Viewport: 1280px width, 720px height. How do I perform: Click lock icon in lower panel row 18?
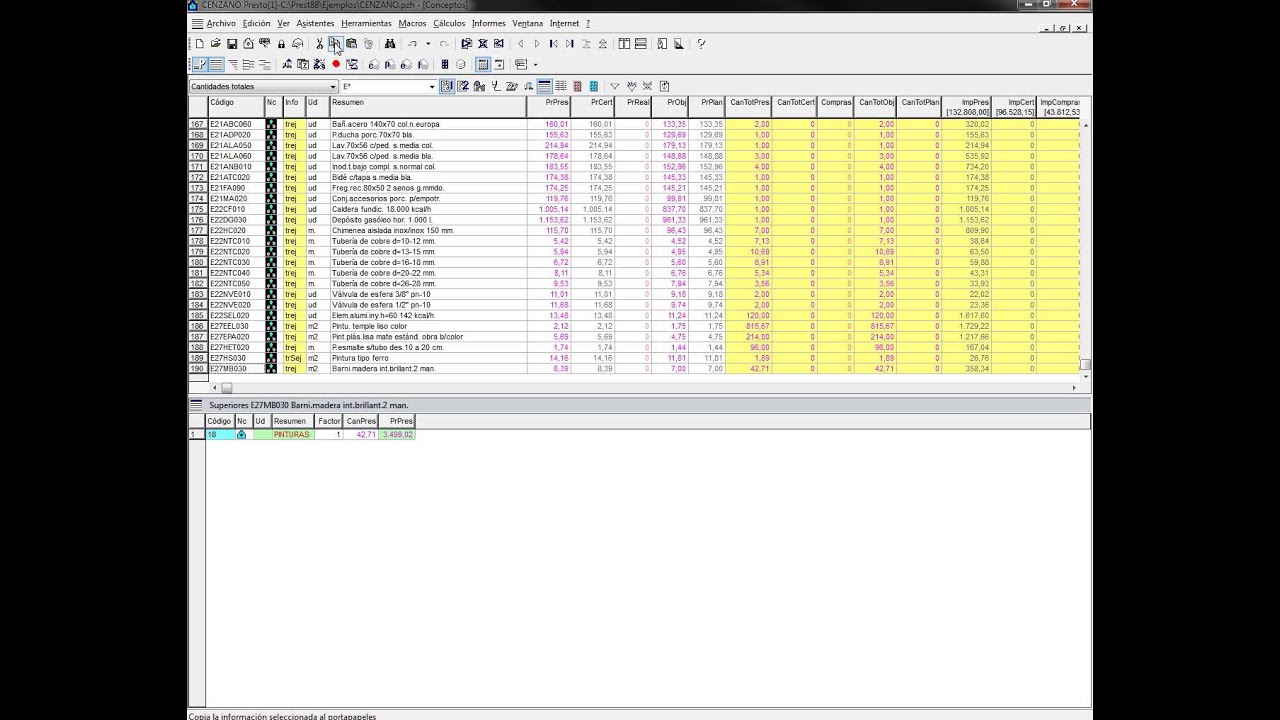[x=241, y=435]
